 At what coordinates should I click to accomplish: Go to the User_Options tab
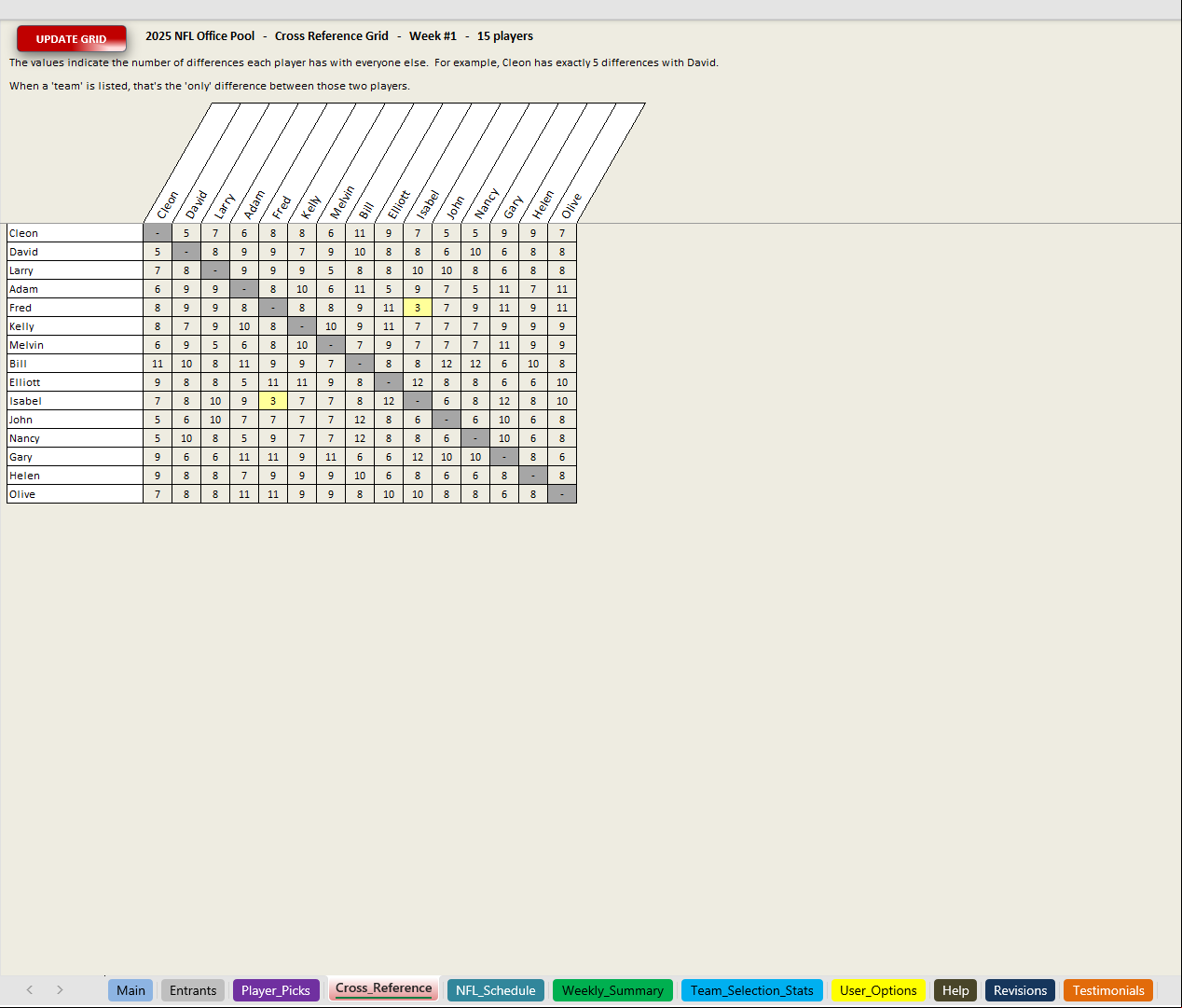(x=878, y=990)
